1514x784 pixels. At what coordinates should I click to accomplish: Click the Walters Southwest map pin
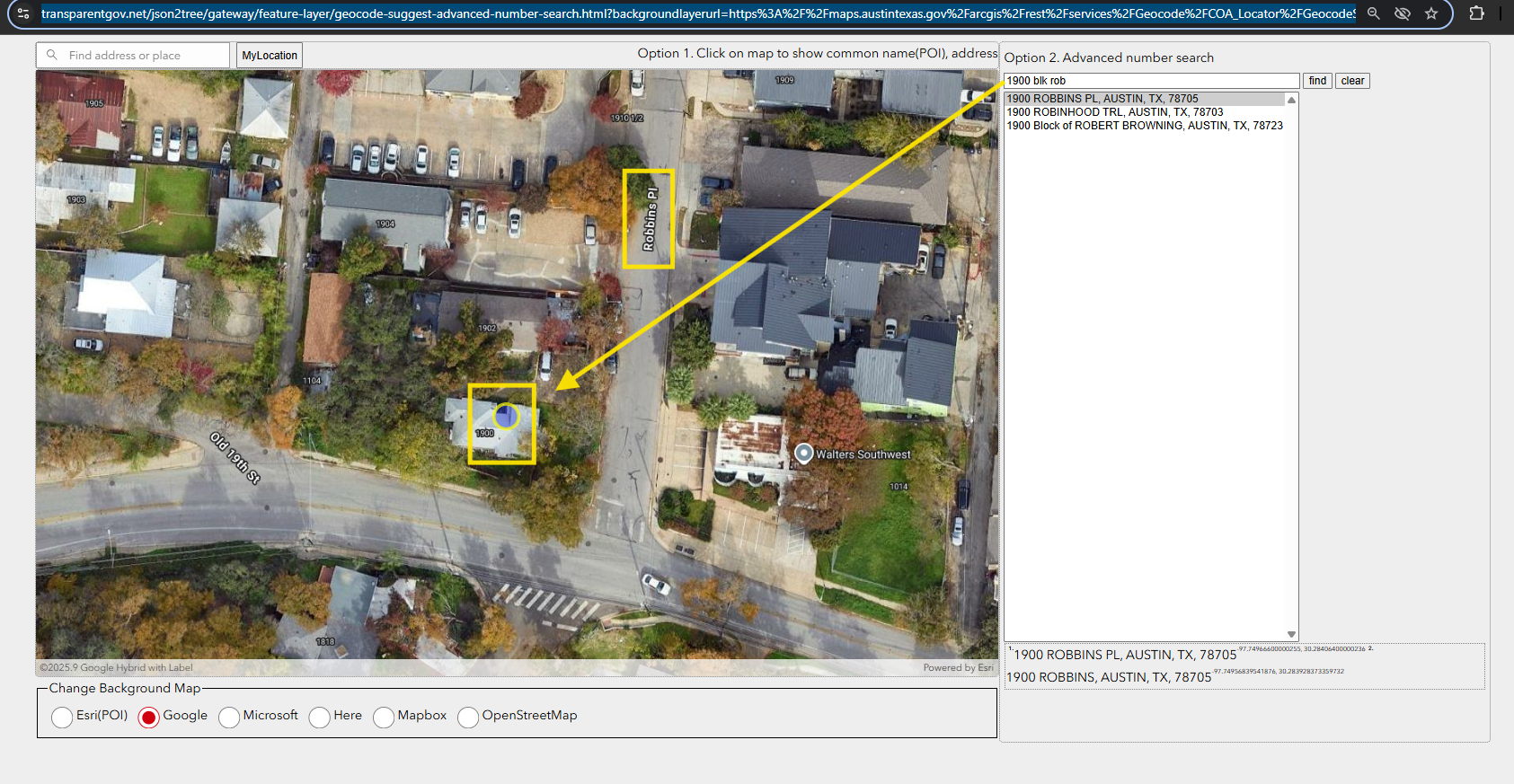[804, 454]
